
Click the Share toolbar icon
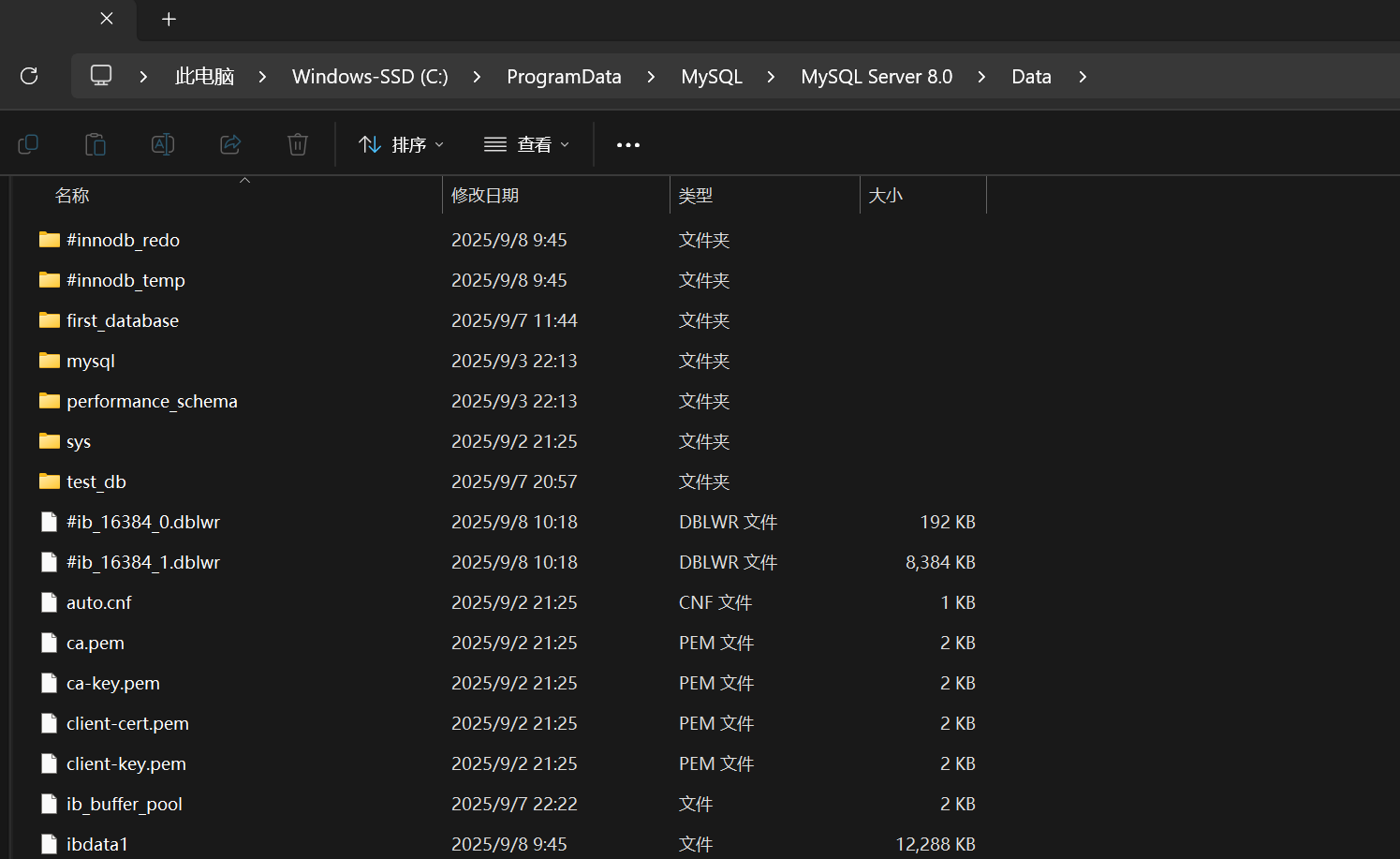[230, 144]
